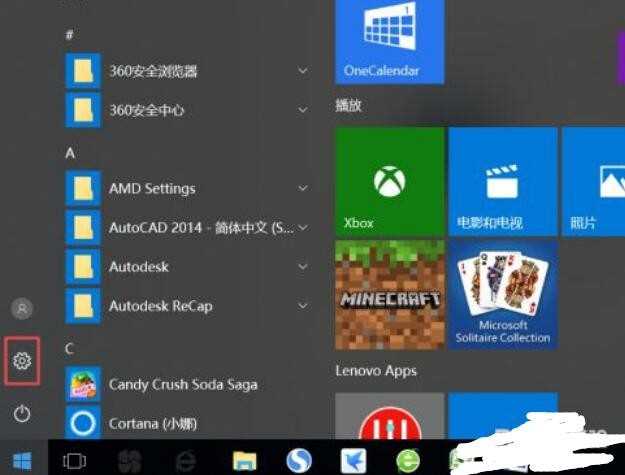The image size is (625, 475).
Task: Open the Power options icon
Action: pos(22,413)
